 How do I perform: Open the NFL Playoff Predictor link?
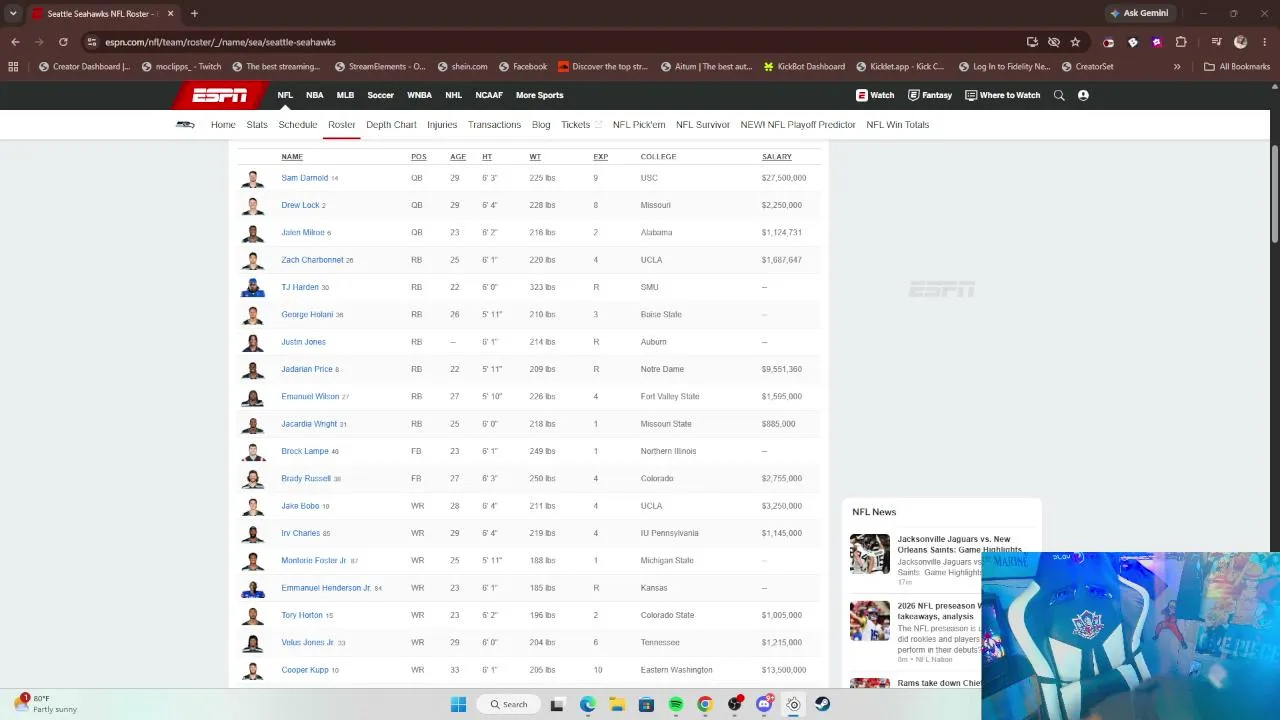(798, 125)
